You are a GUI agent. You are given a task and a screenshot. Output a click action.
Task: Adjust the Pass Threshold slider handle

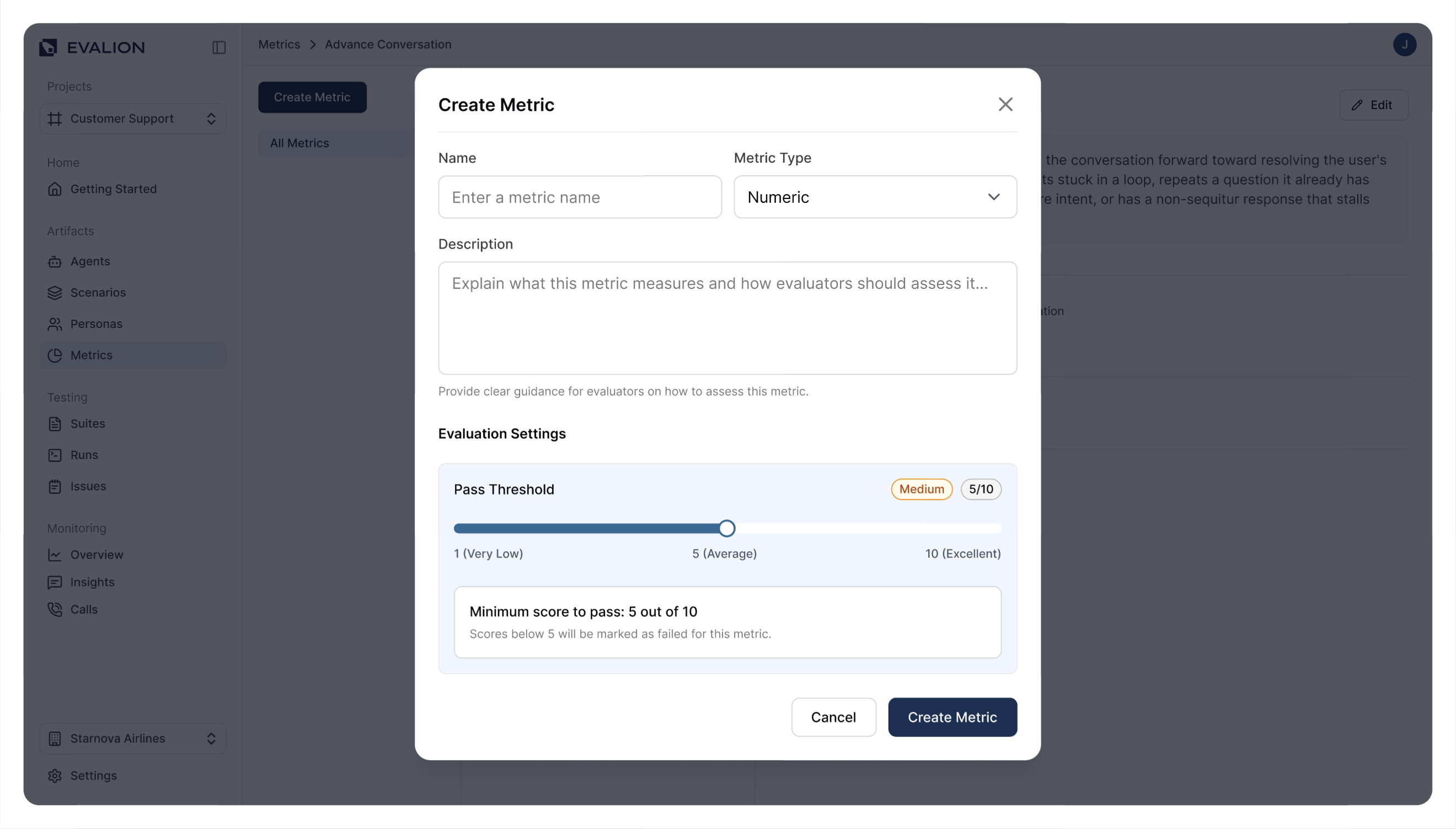(726, 528)
